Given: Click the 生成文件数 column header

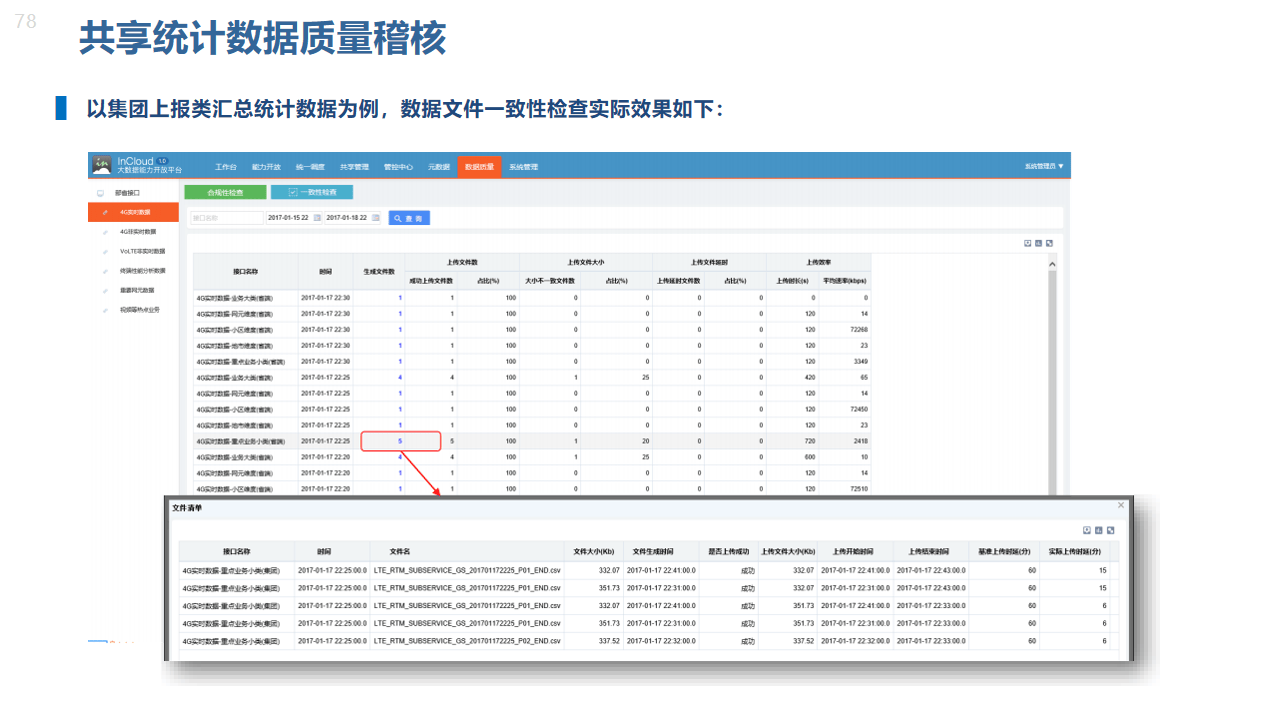Looking at the screenshot, I should tap(379, 271).
